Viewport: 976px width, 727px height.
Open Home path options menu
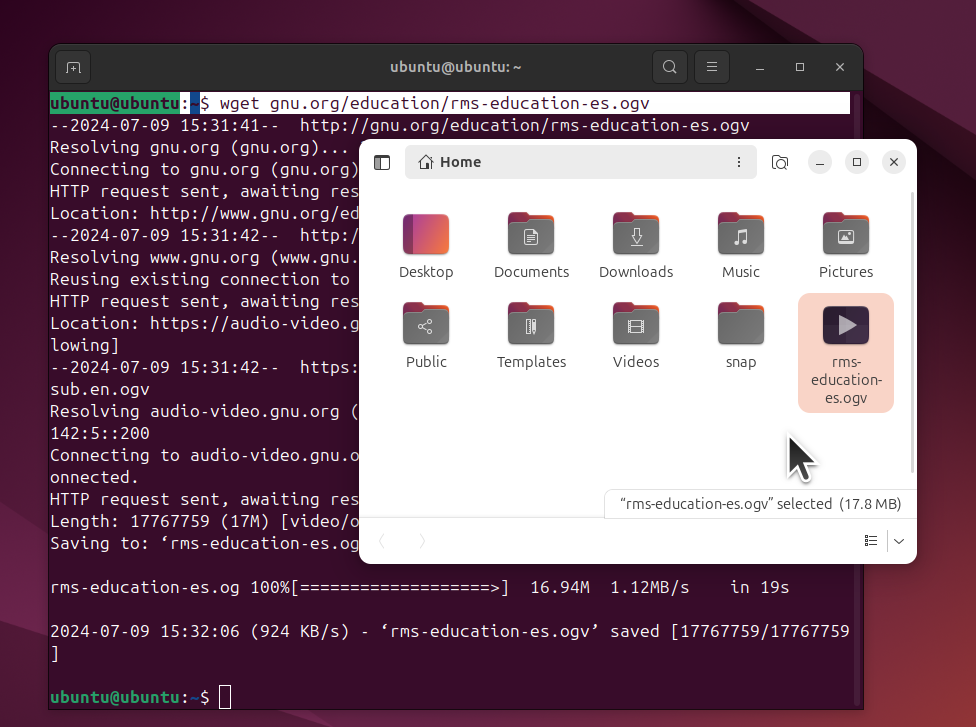(x=739, y=162)
